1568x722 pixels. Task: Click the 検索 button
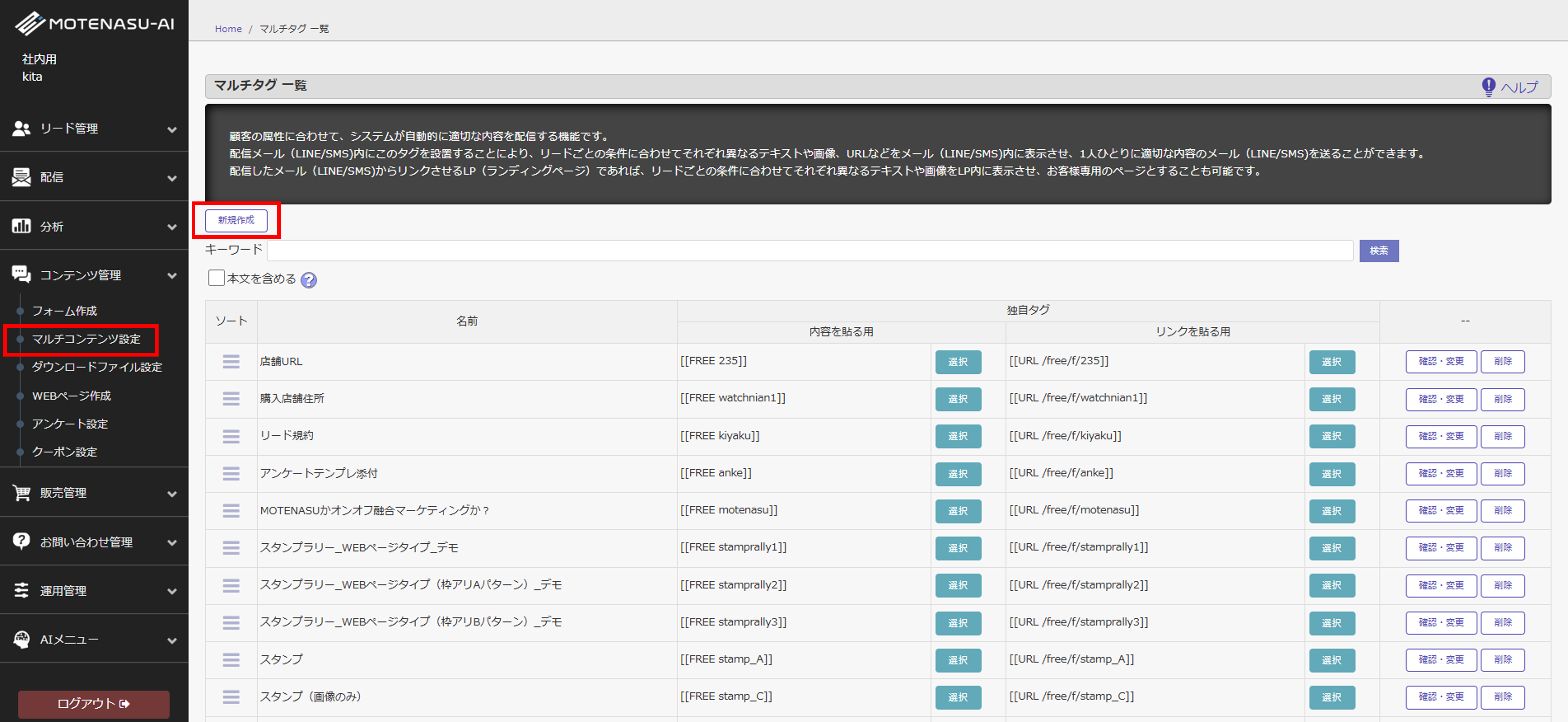[1379, 251]
